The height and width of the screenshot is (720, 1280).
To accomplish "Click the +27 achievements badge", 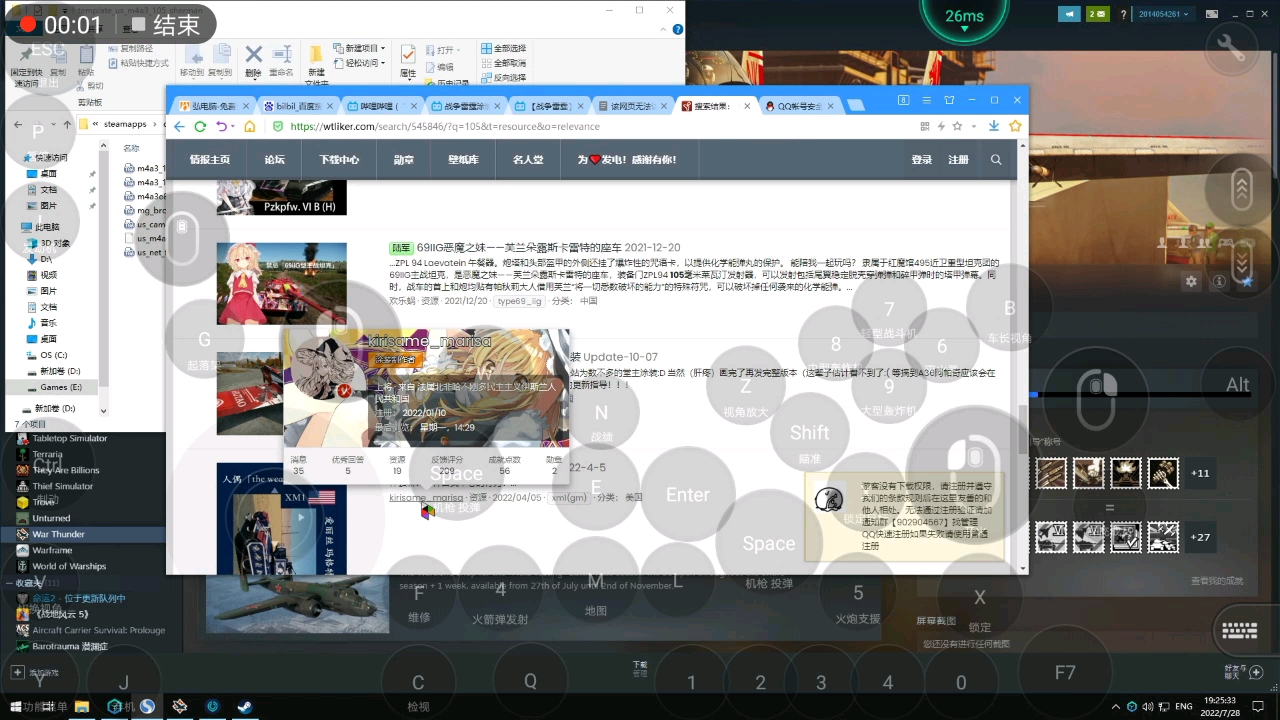I will 1200,537.
